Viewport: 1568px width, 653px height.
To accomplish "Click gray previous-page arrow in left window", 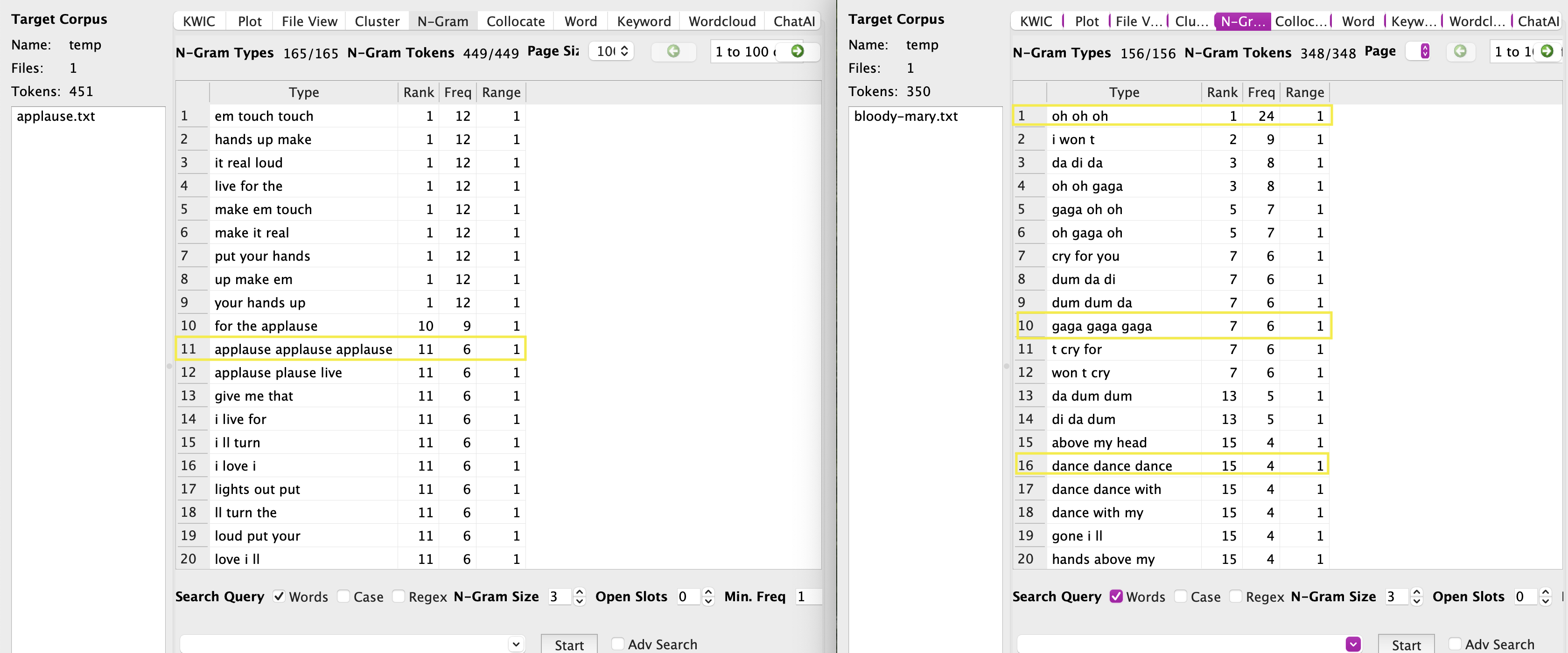I will click(x=673, y=51).
